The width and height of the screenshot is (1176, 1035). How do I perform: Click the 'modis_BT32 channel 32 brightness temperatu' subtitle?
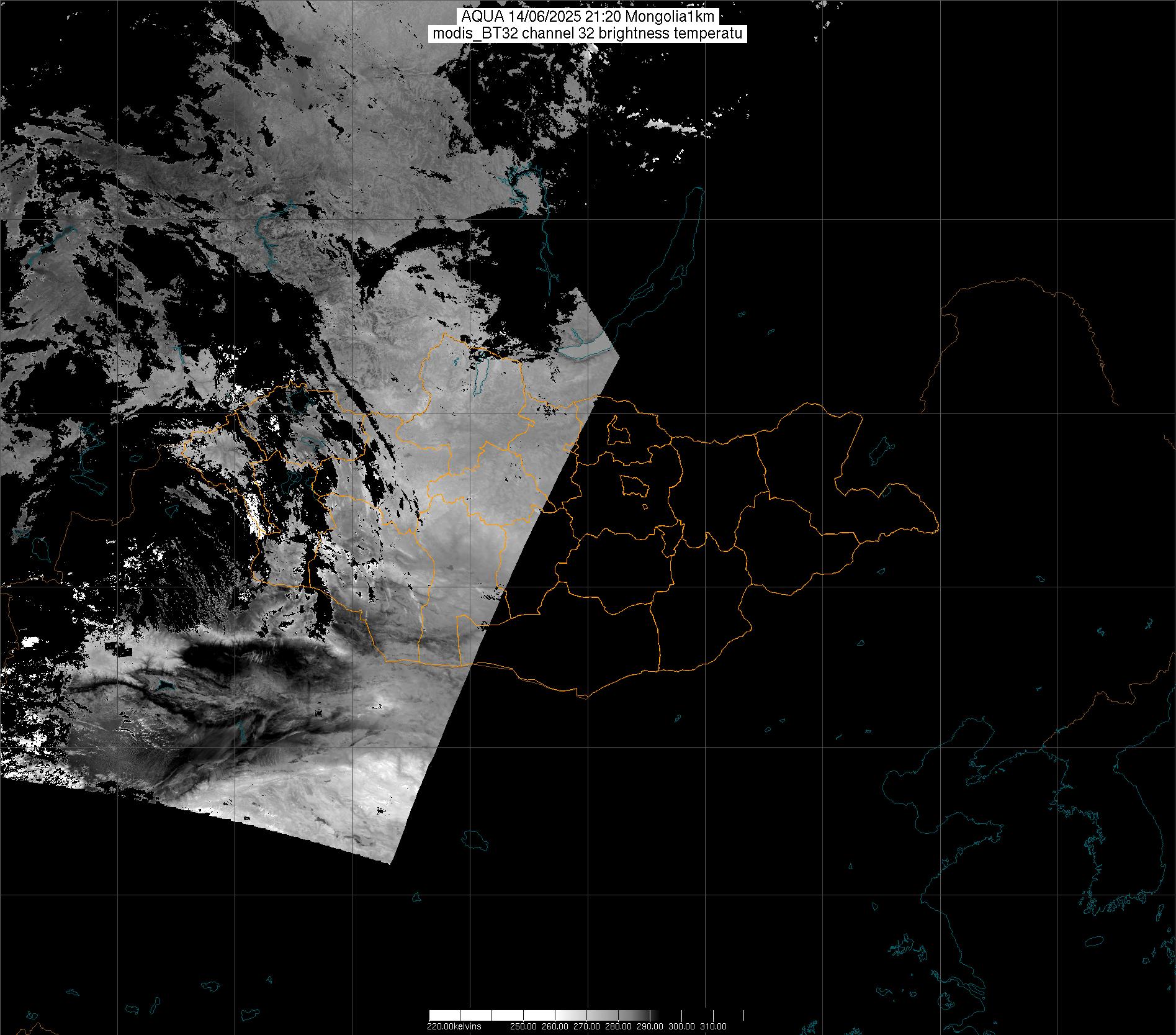(588, 34)
